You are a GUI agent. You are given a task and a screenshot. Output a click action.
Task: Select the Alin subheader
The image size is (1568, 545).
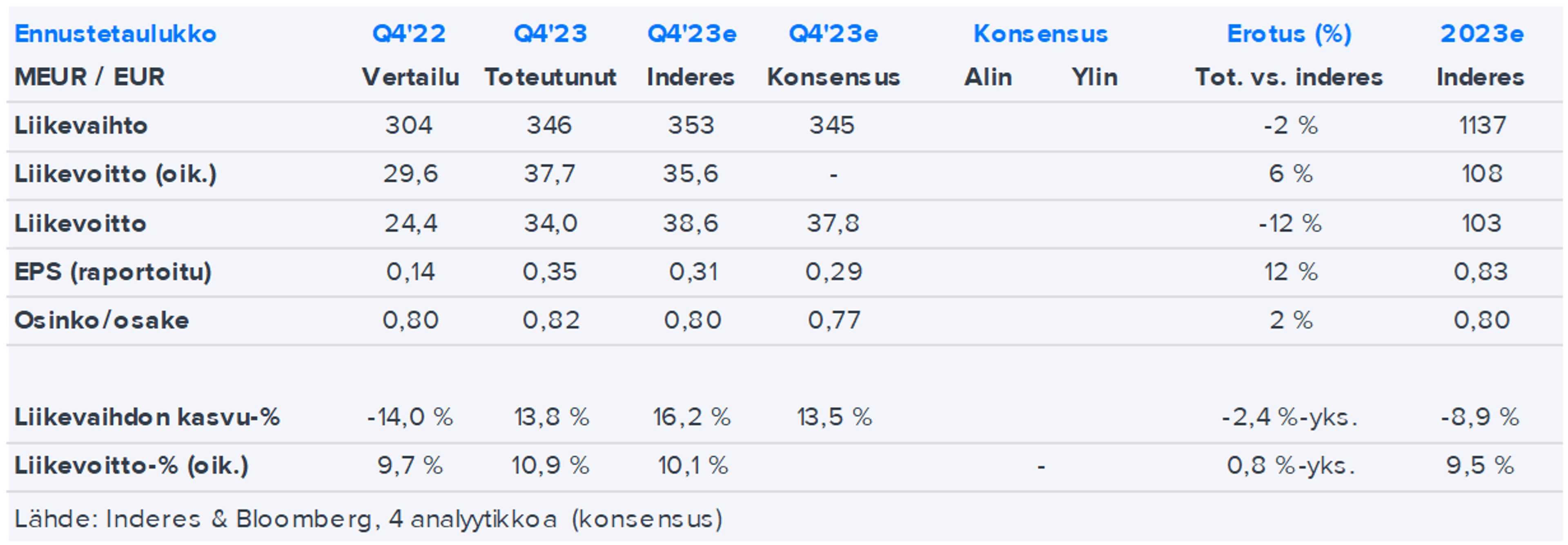point(987,77)
